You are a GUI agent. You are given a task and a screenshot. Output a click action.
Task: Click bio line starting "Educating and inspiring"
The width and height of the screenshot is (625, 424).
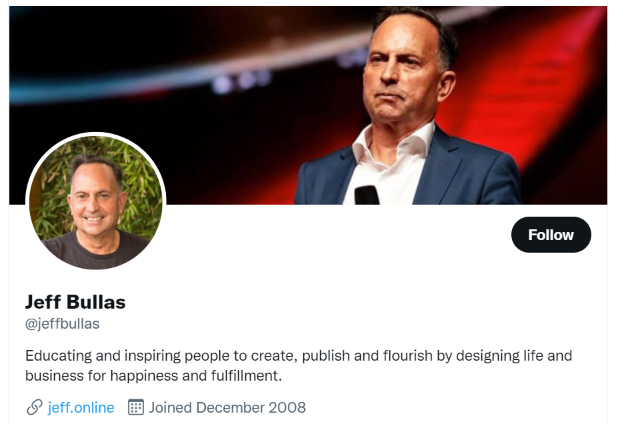pyautogui.click(x=298, y=355)
